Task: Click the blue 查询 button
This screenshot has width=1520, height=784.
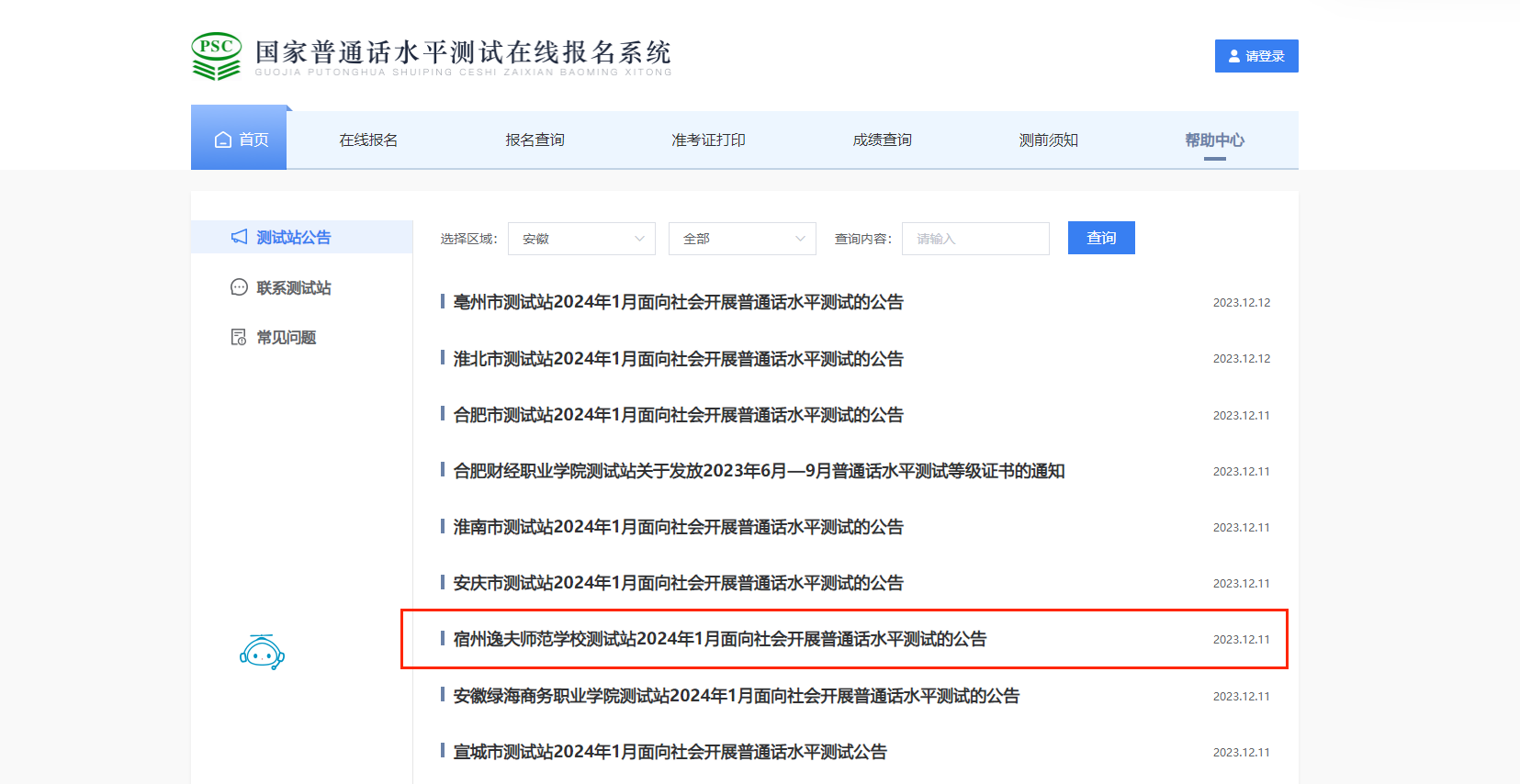Action: click(1101, 238)
